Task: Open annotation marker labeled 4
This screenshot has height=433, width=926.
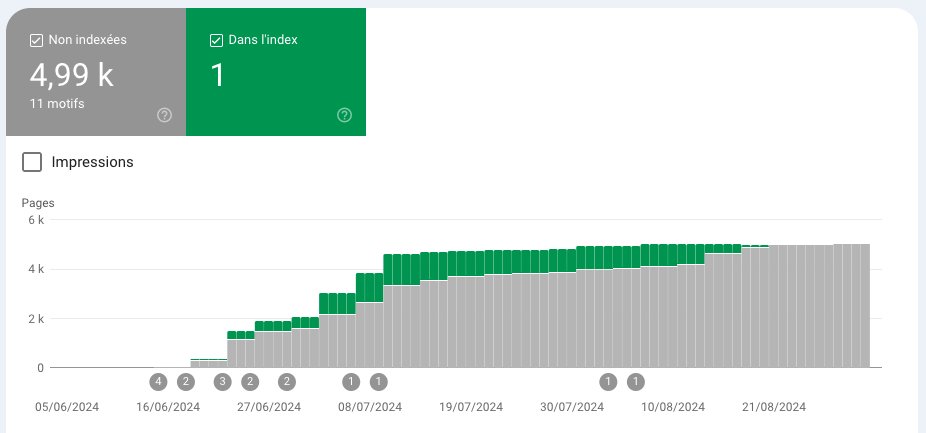Action: click(x=158, y=382)
